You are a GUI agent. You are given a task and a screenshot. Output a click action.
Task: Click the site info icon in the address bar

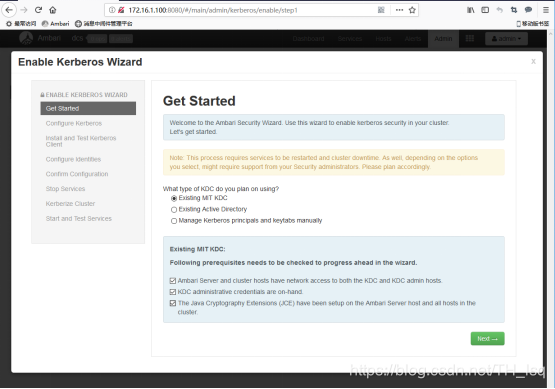click(x=112, y=10)
